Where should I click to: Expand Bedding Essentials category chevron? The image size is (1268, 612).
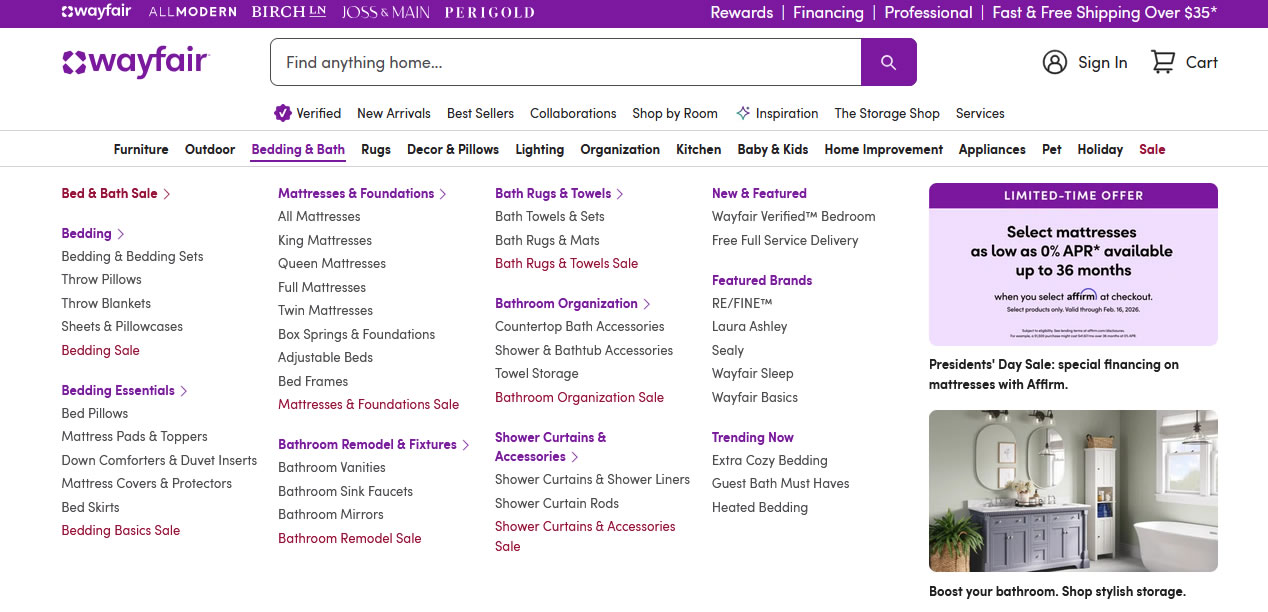click(184, 391)
